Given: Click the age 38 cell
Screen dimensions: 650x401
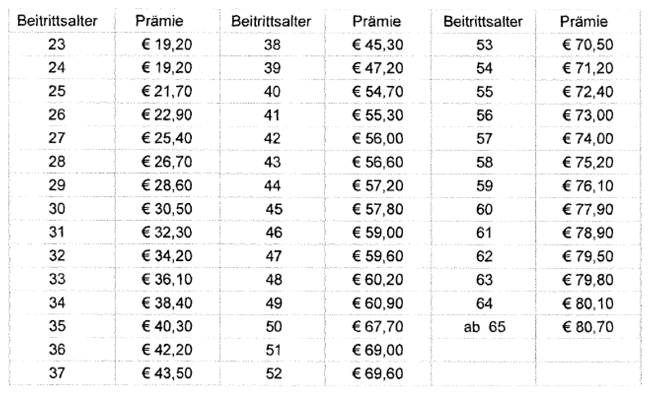Looking at the screenshot, I should [x=271, y=45].
